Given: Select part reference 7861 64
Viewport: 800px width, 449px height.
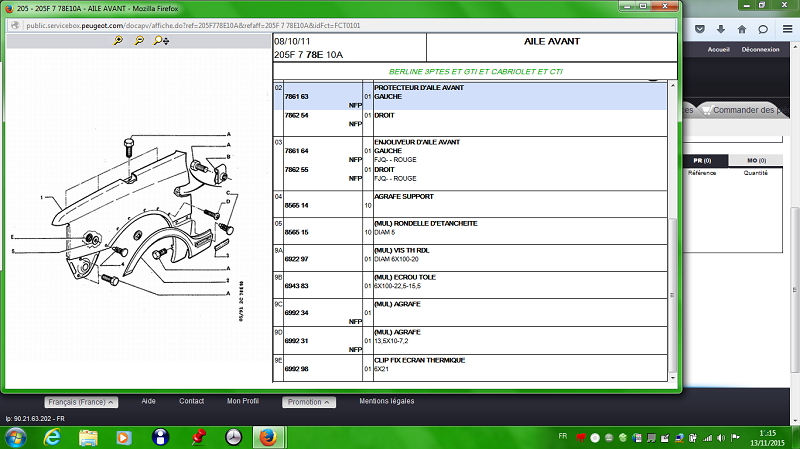Looking at the screenshot, I should pos(296,151).
